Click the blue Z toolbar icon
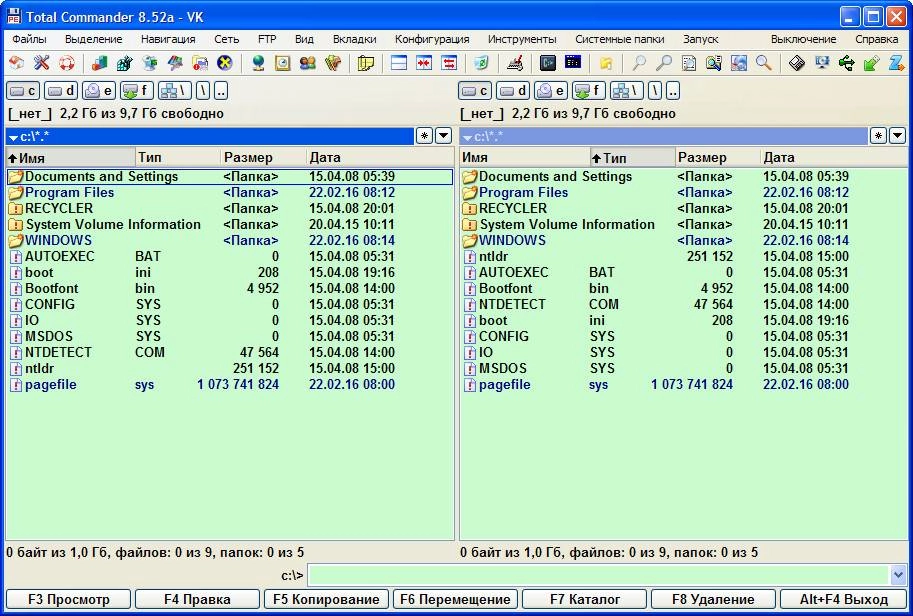 [897, 62]
